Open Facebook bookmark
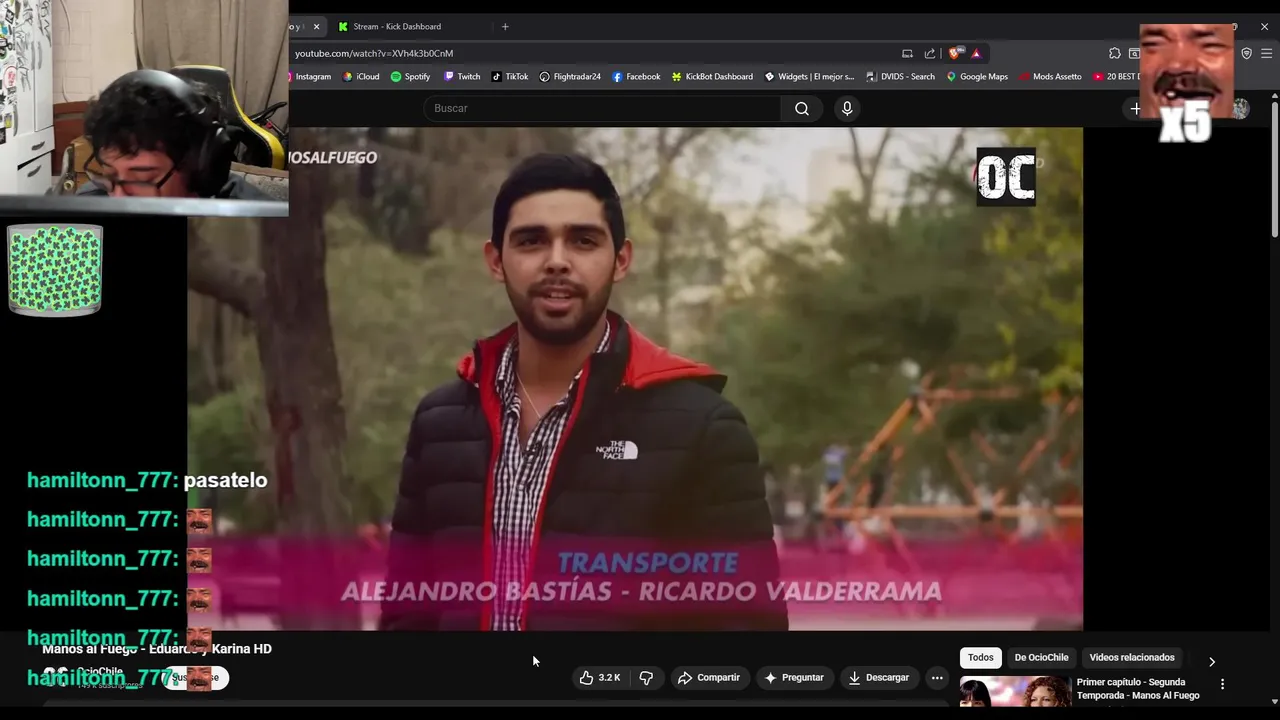 [x=636, y=76]
